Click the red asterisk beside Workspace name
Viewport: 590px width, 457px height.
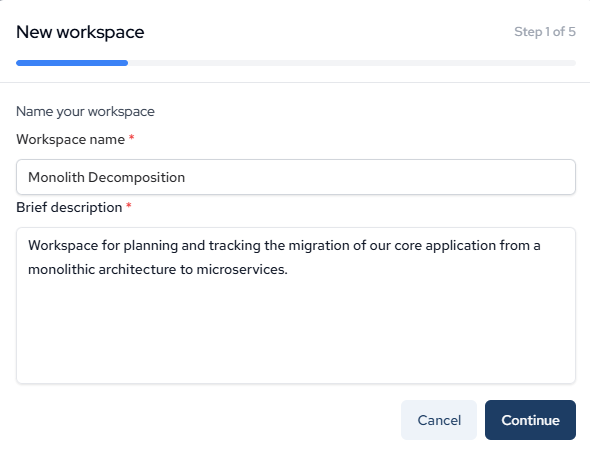tap(131, 137)
